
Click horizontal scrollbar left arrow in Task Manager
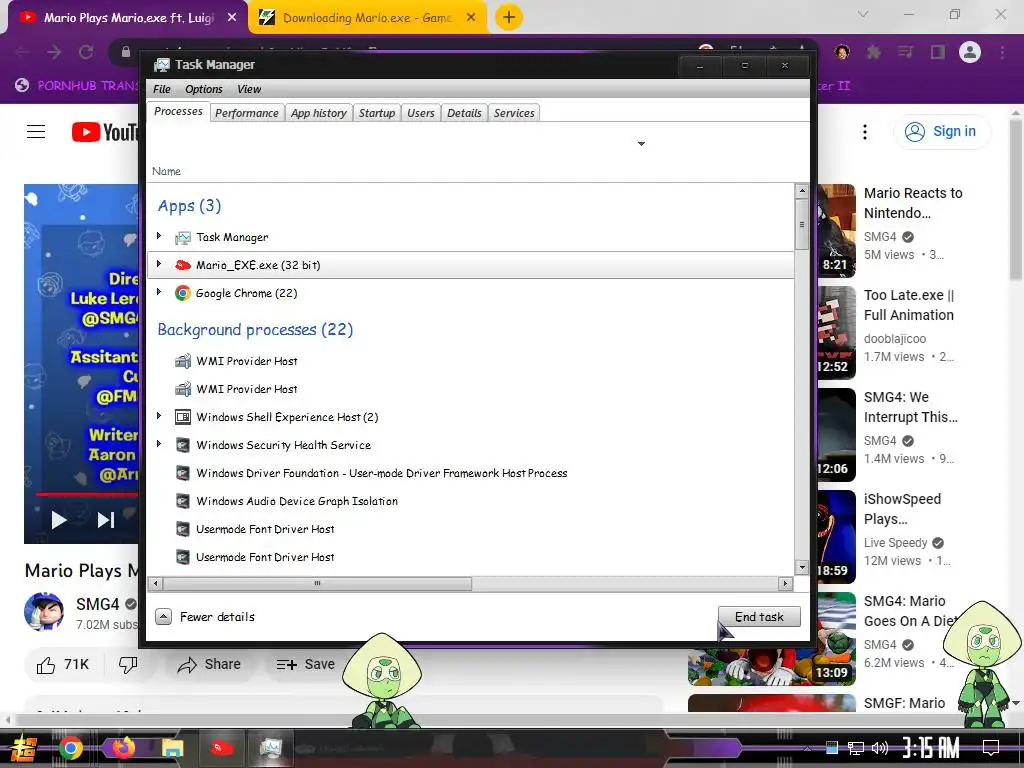pos(155,584)
